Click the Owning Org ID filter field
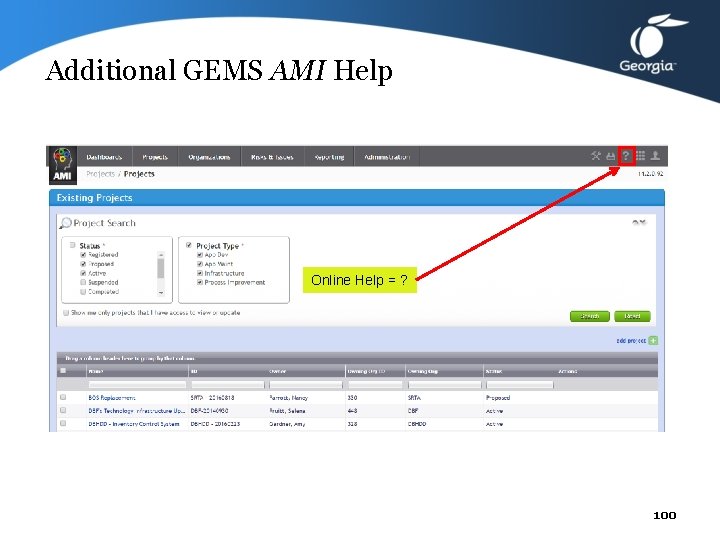The width and height of the screenshot is (720, 540). click(375, 385)
